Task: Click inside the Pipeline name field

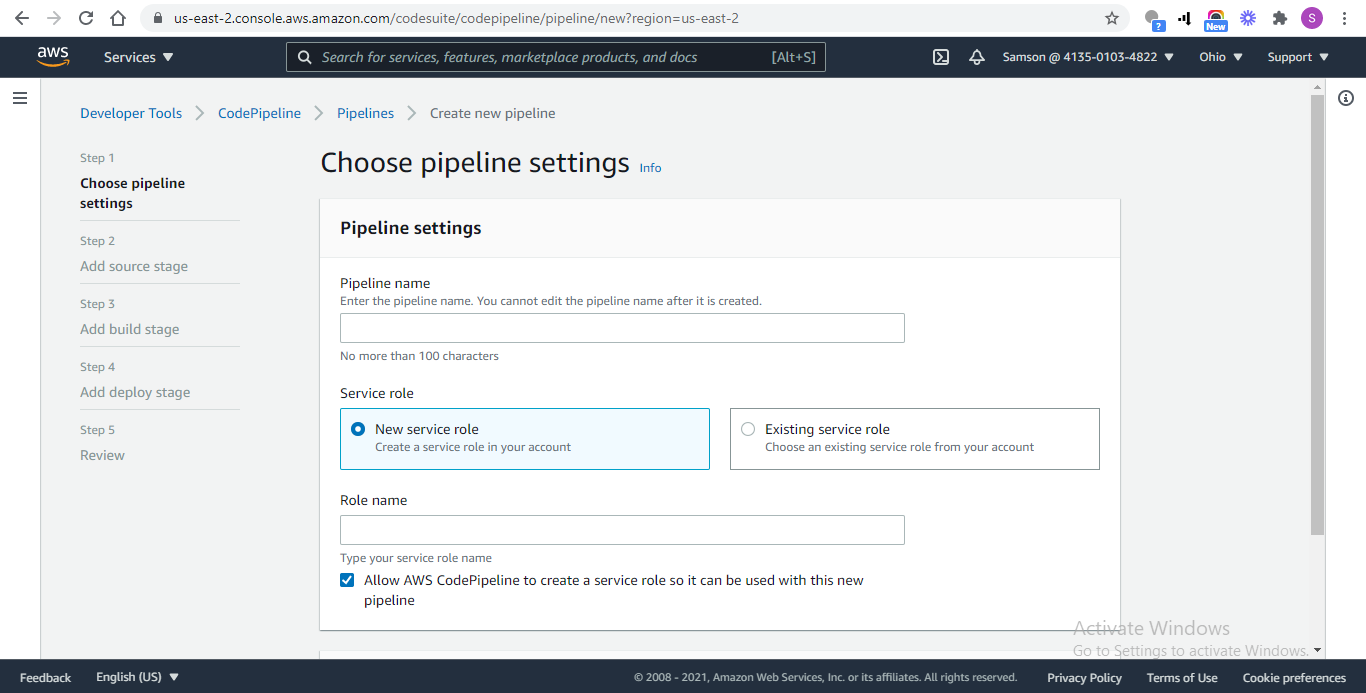Action: pos(622,328)
